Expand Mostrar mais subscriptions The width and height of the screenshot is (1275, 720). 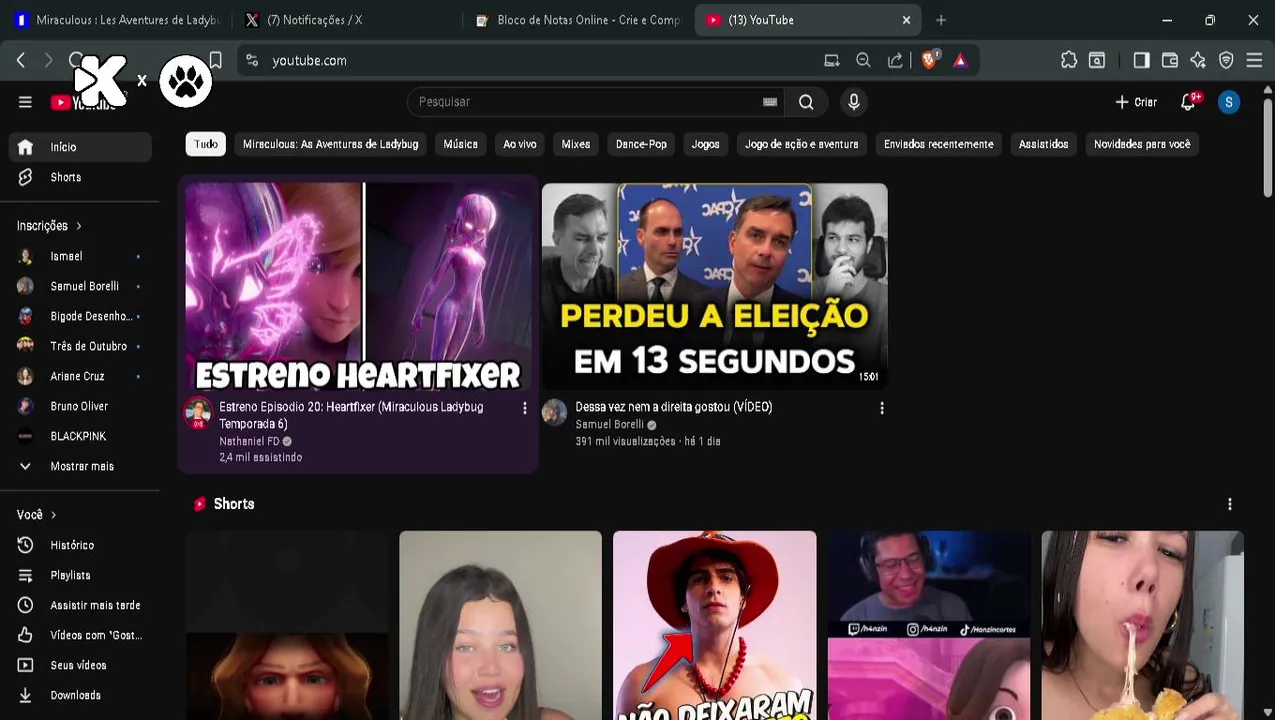coord(80,466)
